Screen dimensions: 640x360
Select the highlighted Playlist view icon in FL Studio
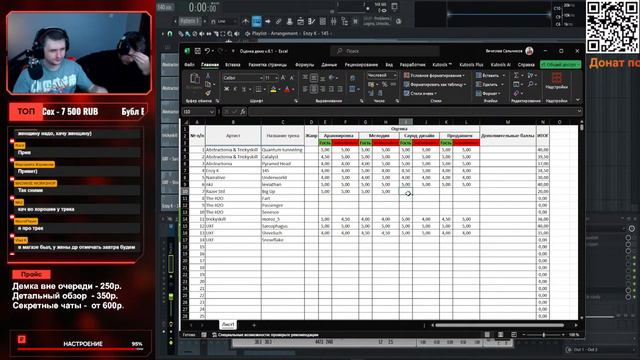tap(256, 21)
